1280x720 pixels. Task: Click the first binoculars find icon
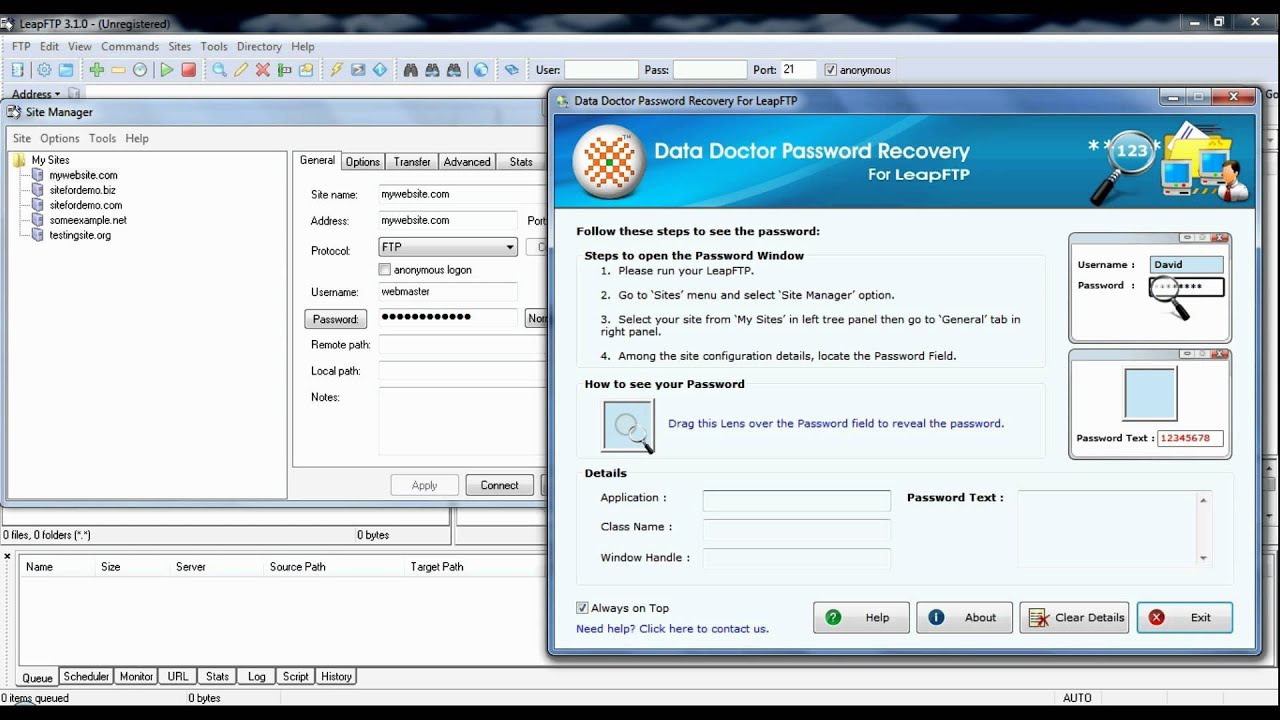(410, 70)
